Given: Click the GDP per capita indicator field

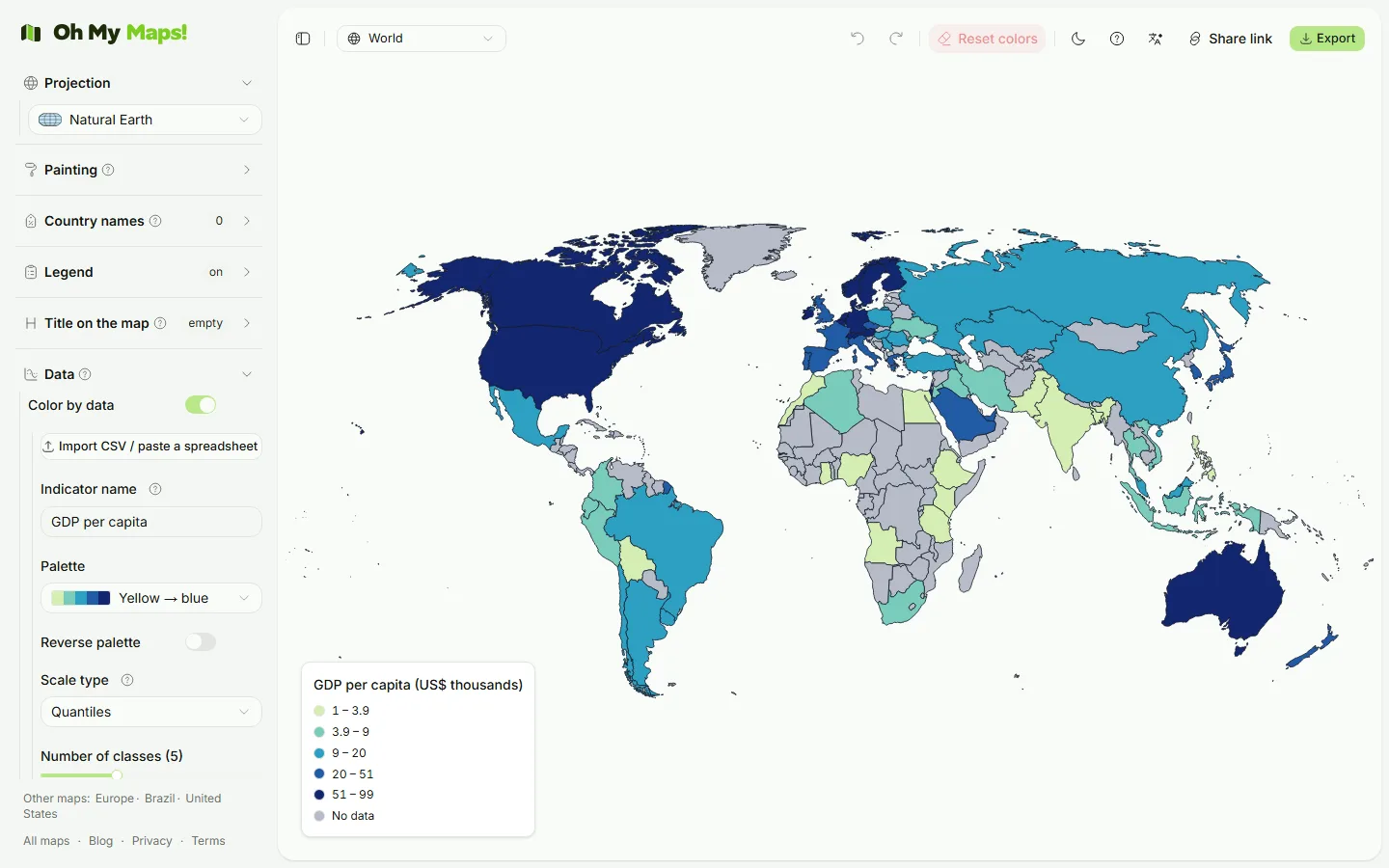Looking at the screenshot, I should click(151, 522).
